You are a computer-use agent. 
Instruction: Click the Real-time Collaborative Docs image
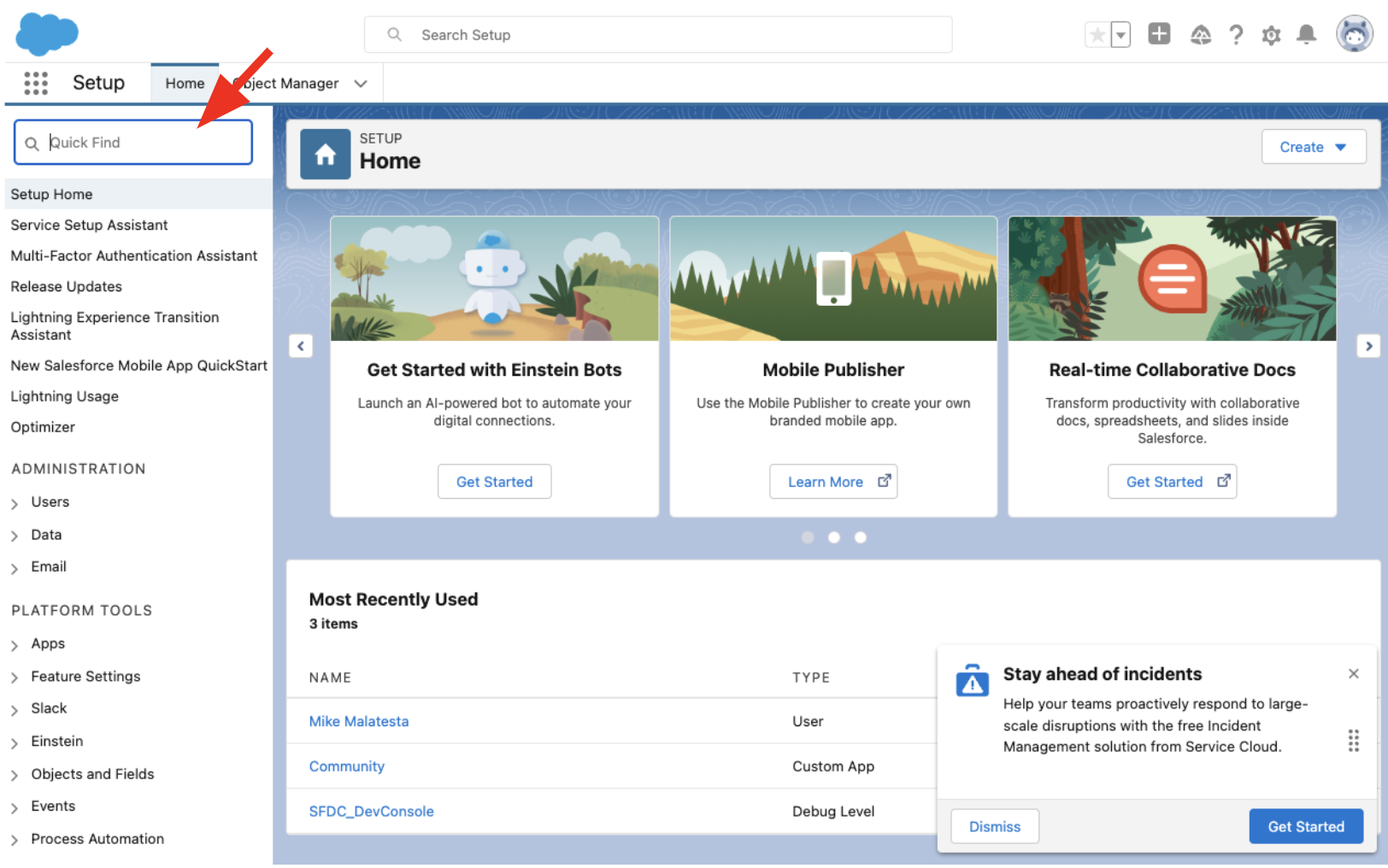[x=1172, y=279]
